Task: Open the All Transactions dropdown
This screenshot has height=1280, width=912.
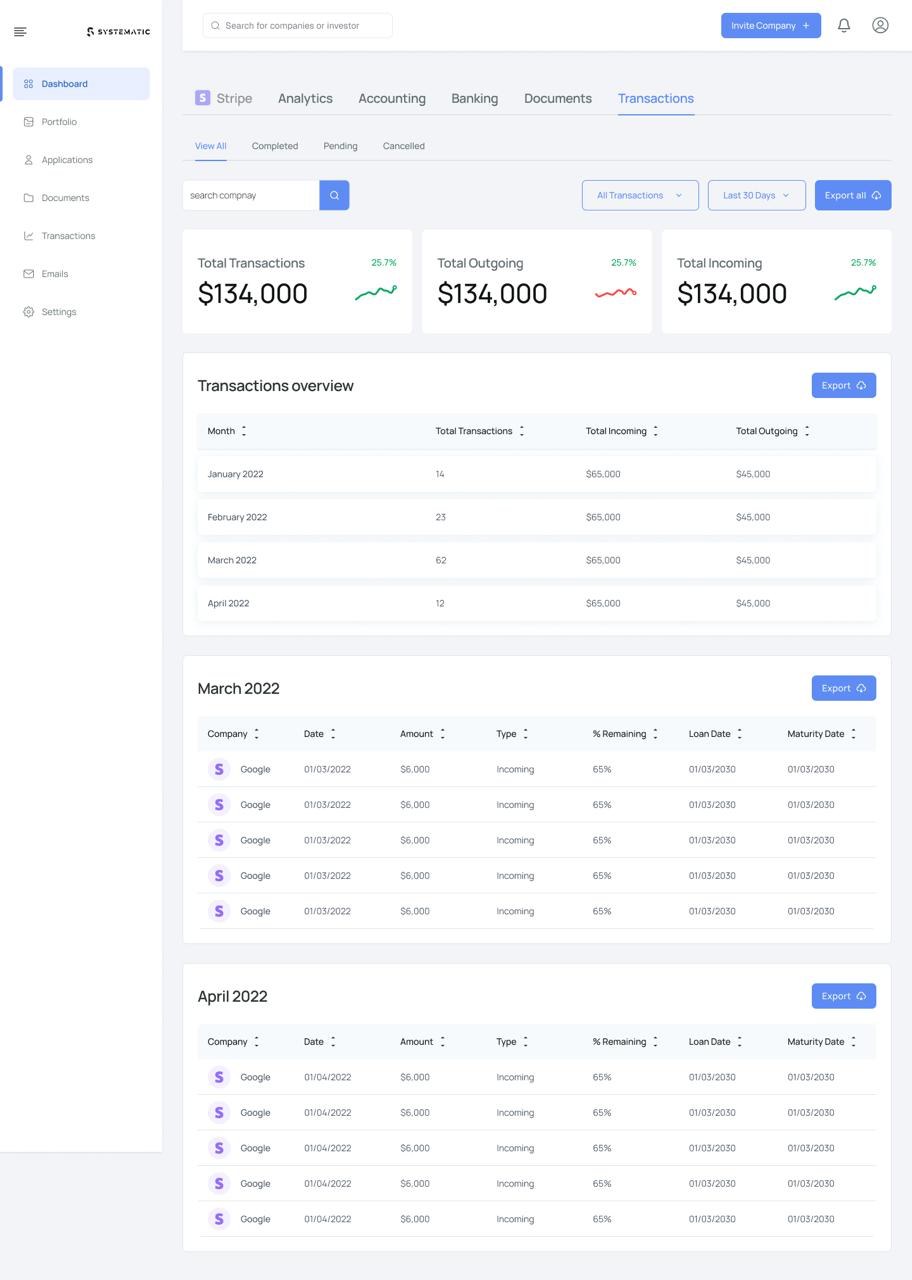Action: tap(640, 195)
